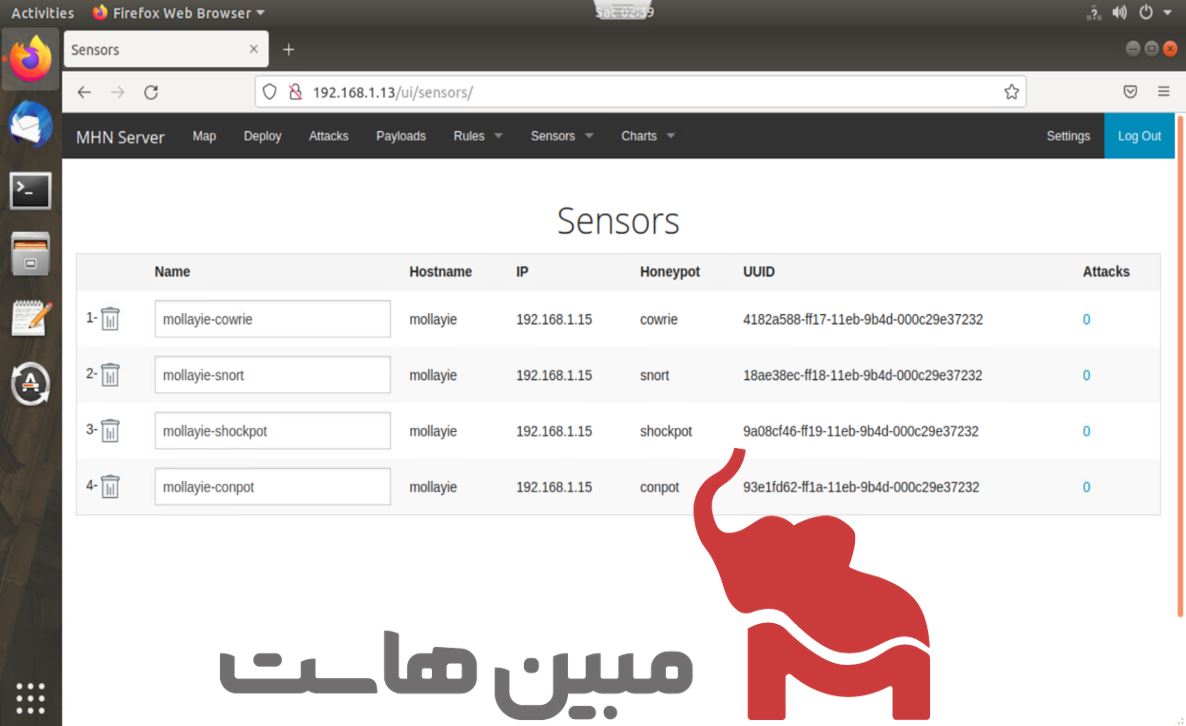Open the shield tracking protection icon
This screenshot has height=726, width=1186.
coord(269,92)
